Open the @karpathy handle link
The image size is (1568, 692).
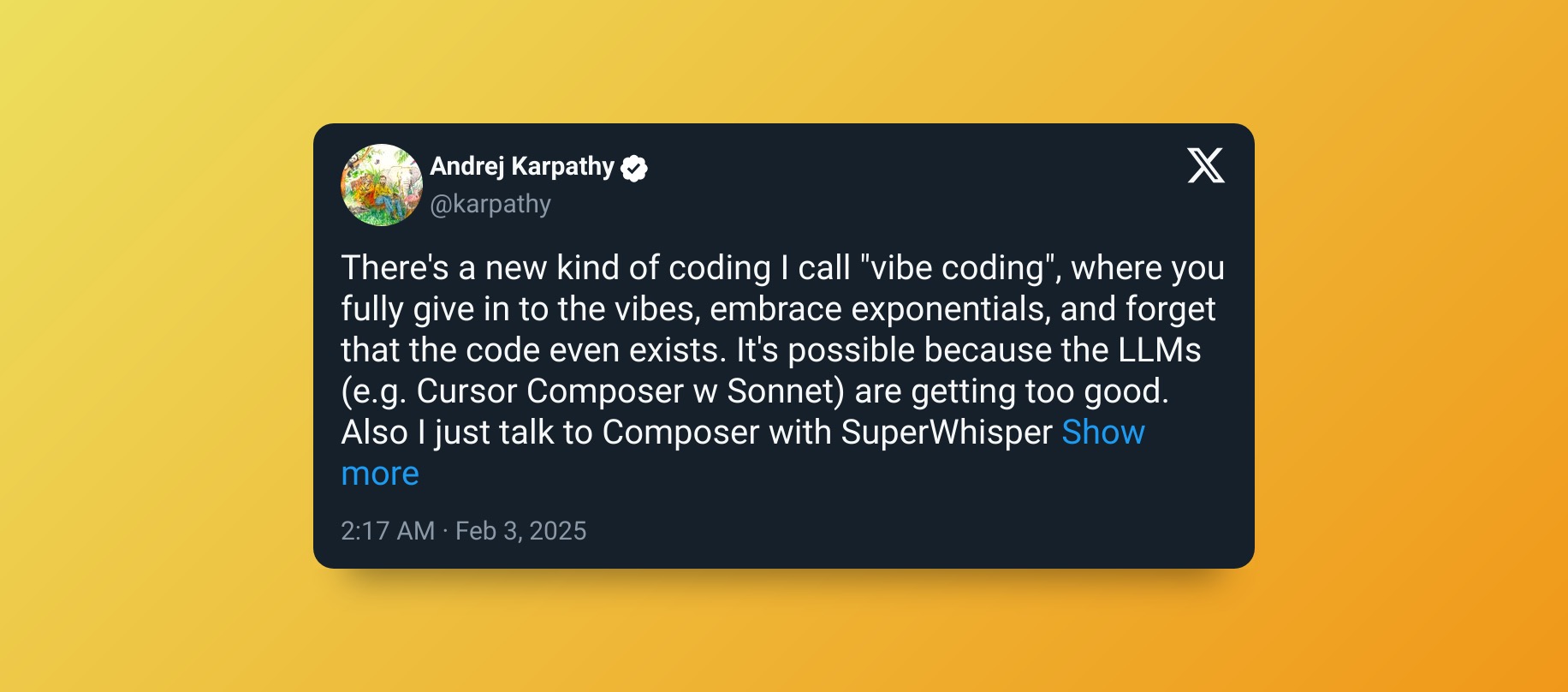(x=490, y=204)
